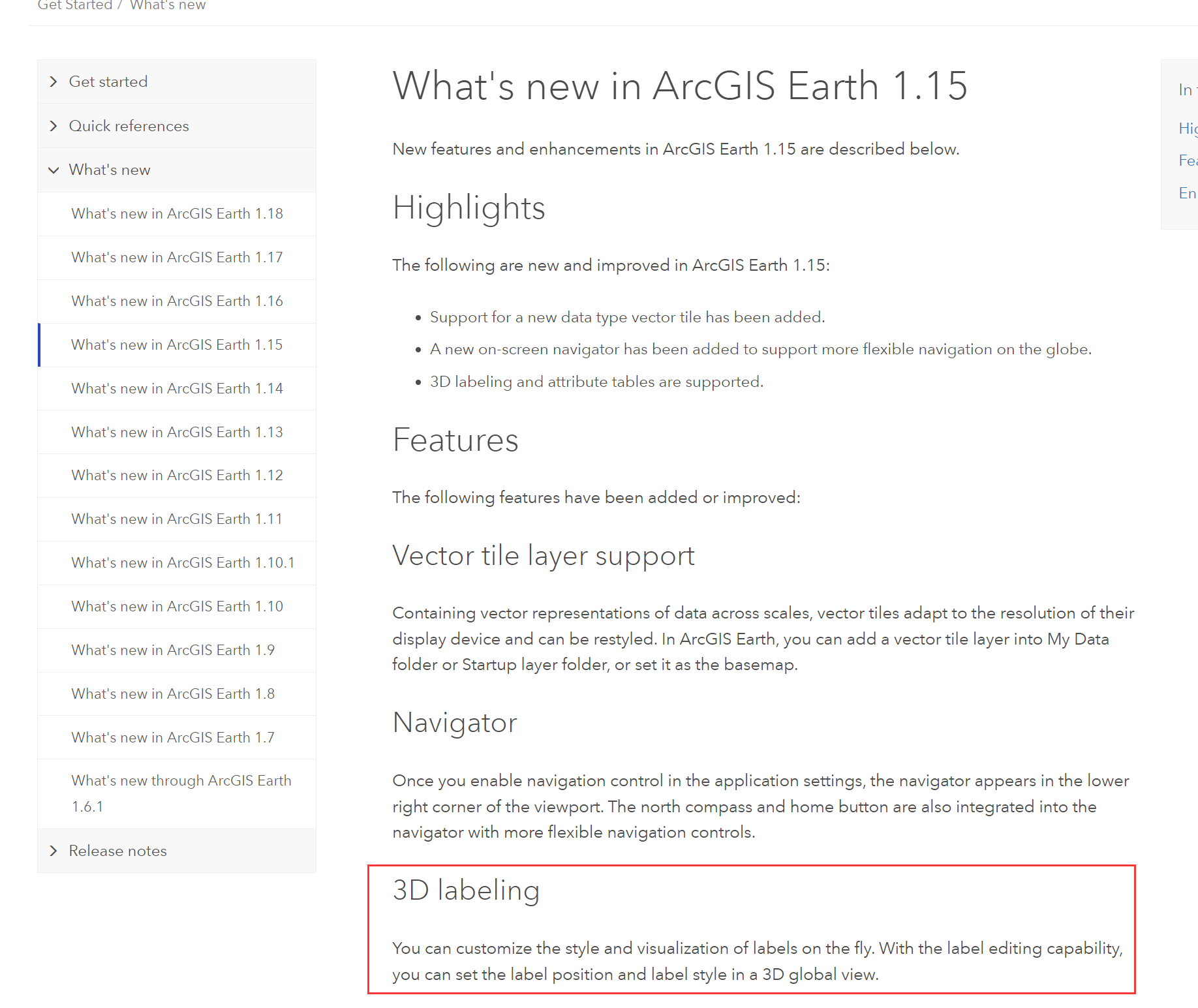The image size is (1198, 1008).
Task: Expand the Get started section chevron
Action: click(x=54, y=82)
